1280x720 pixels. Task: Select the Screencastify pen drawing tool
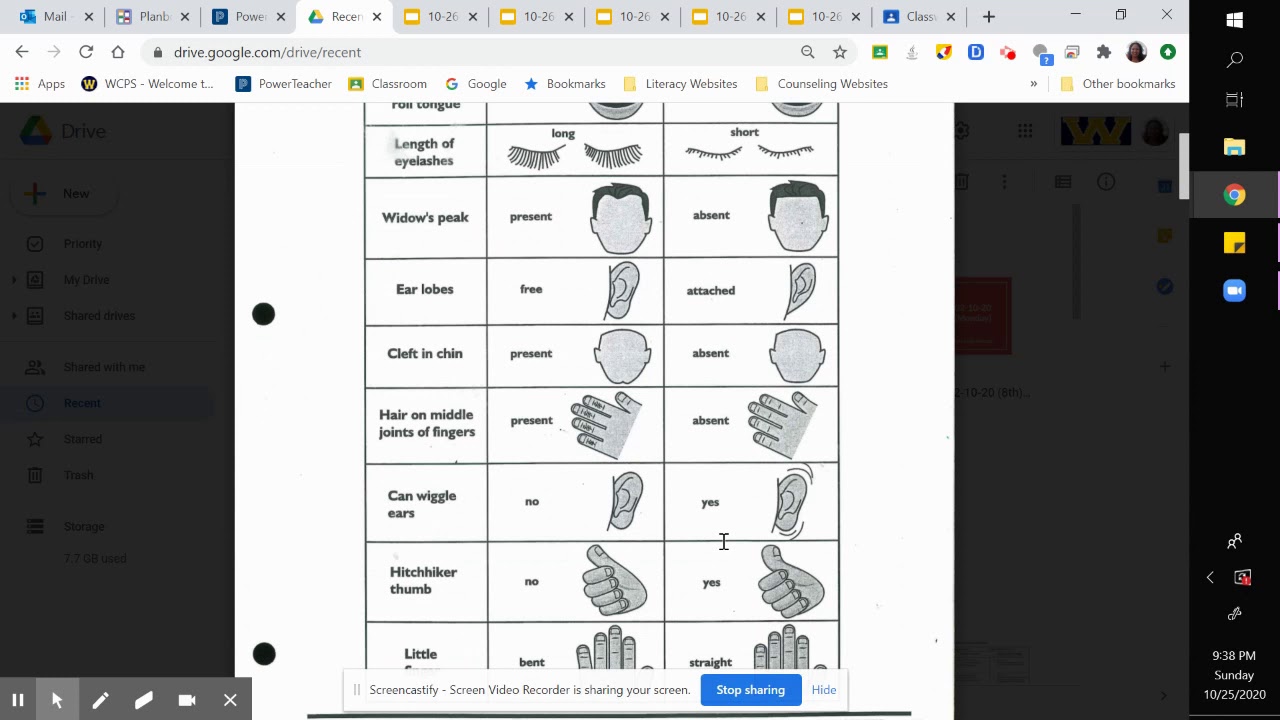(x=100, y=700)
